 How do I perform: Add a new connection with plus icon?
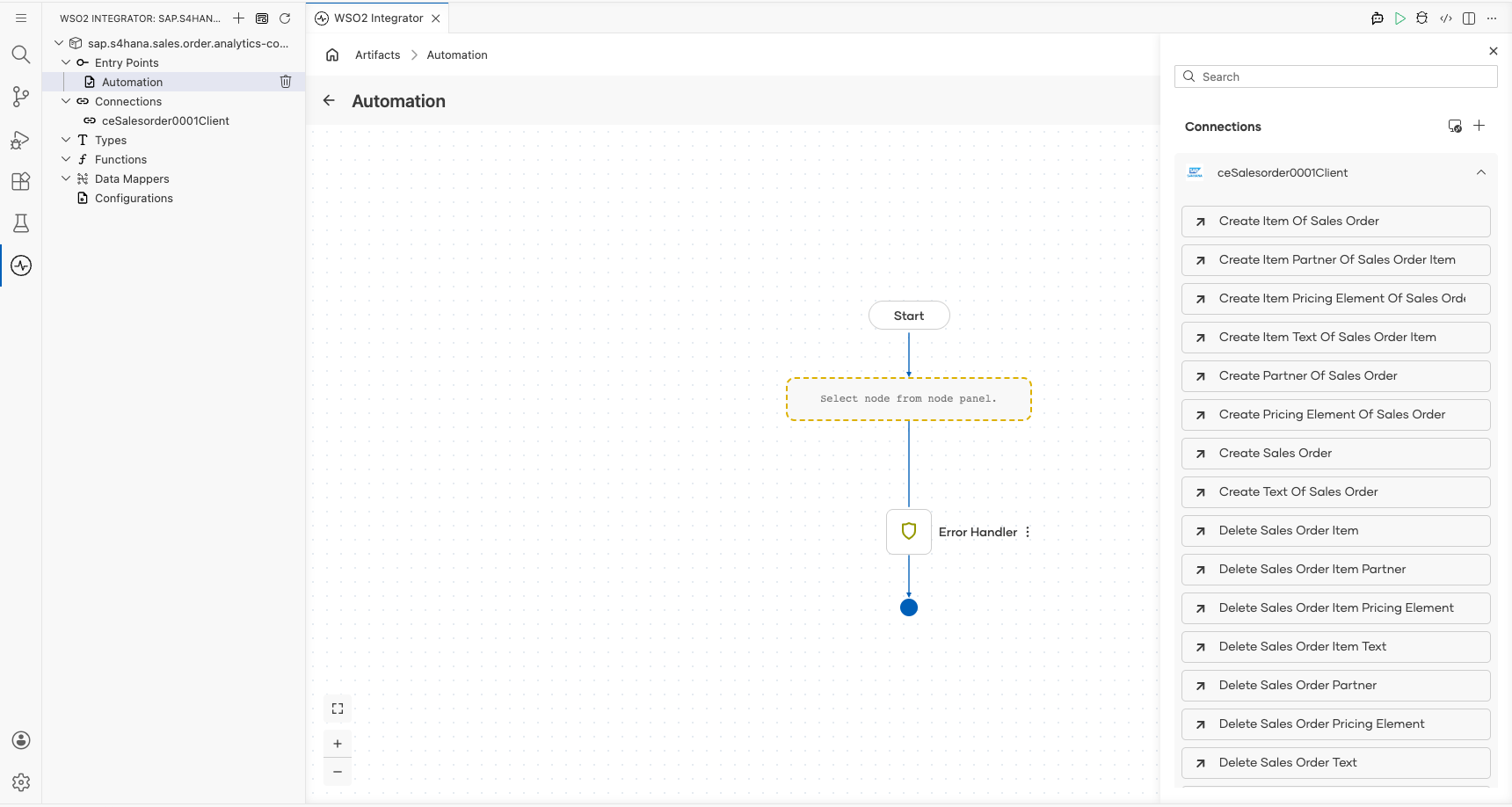[x=1479, y=126]
